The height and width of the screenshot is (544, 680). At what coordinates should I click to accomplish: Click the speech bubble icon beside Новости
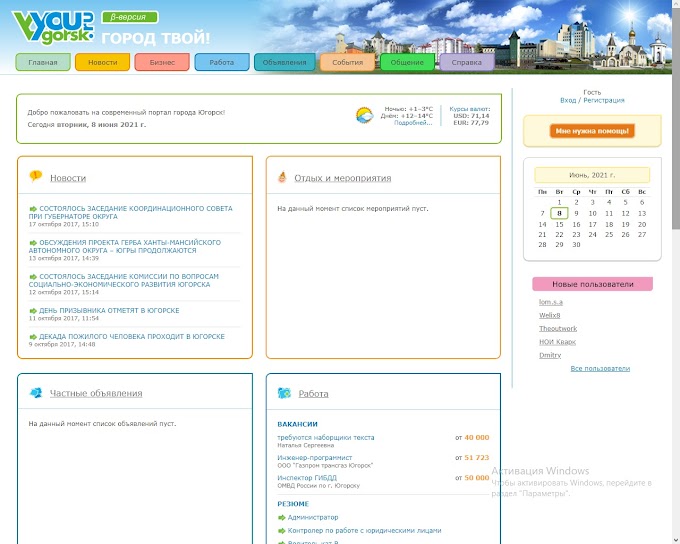(36, 176)
